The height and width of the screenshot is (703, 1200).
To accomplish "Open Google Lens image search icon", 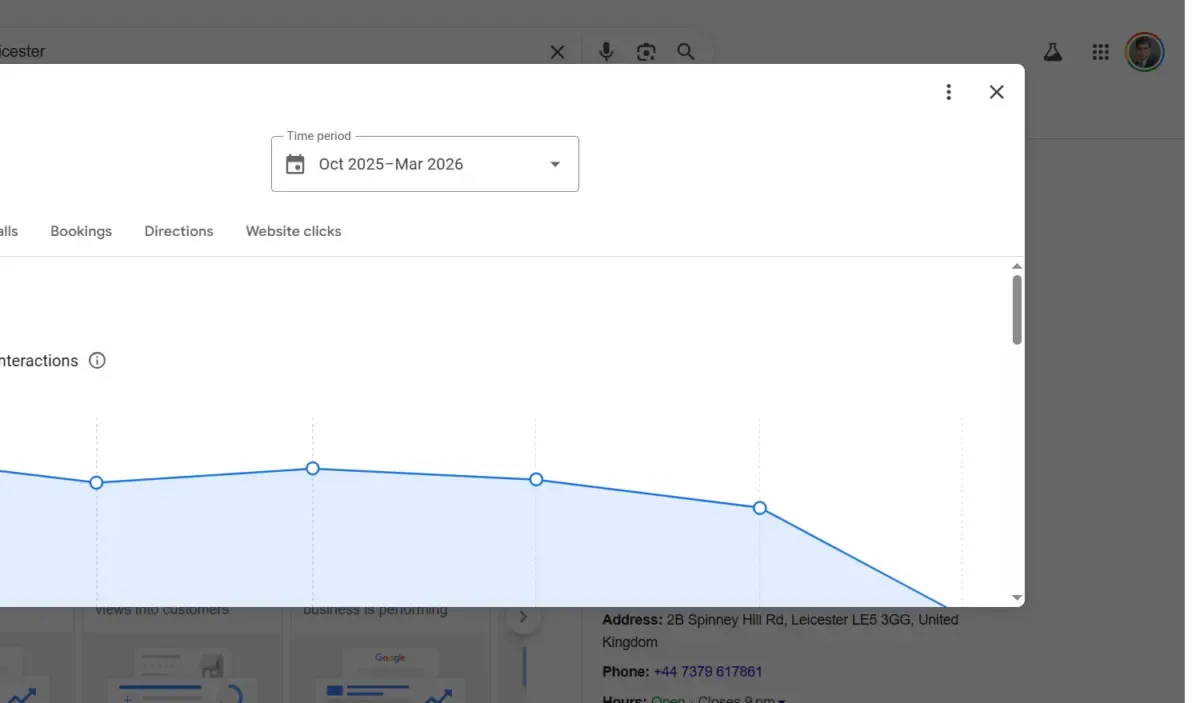I will point(646,52).
